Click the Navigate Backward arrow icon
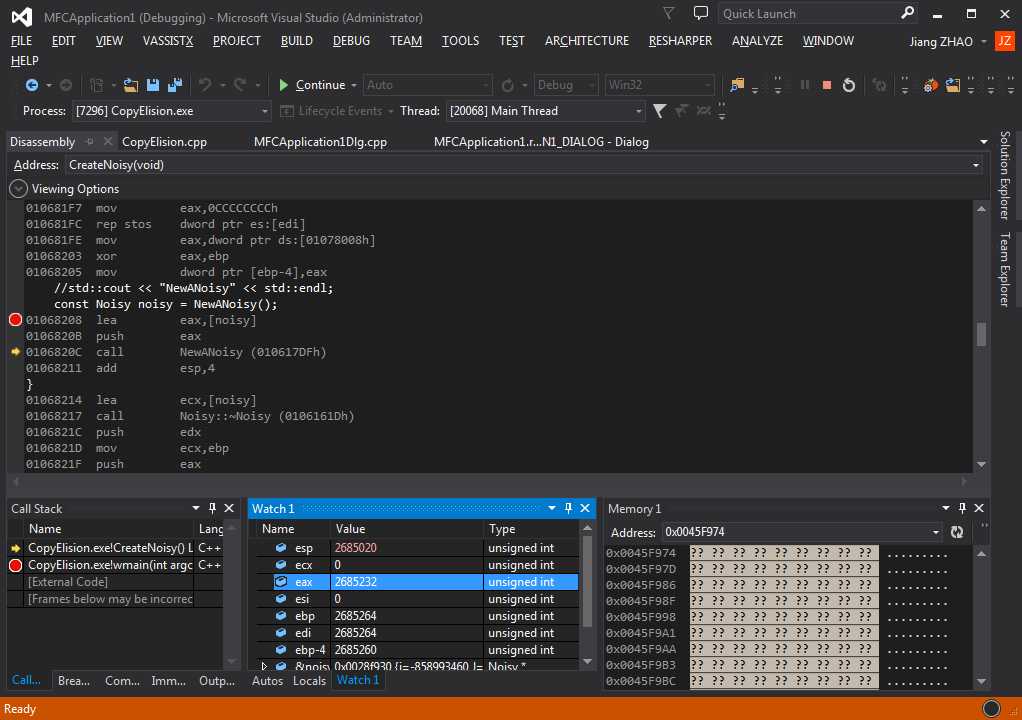This screenshot has height=720, width=1022. [32, 85]
